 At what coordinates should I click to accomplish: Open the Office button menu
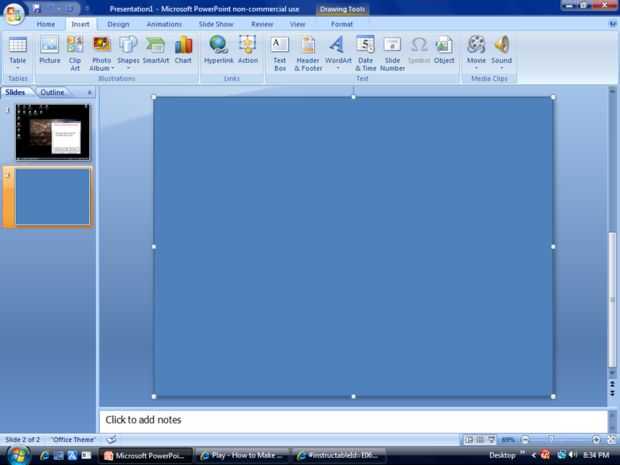click(x=14, y=14)
